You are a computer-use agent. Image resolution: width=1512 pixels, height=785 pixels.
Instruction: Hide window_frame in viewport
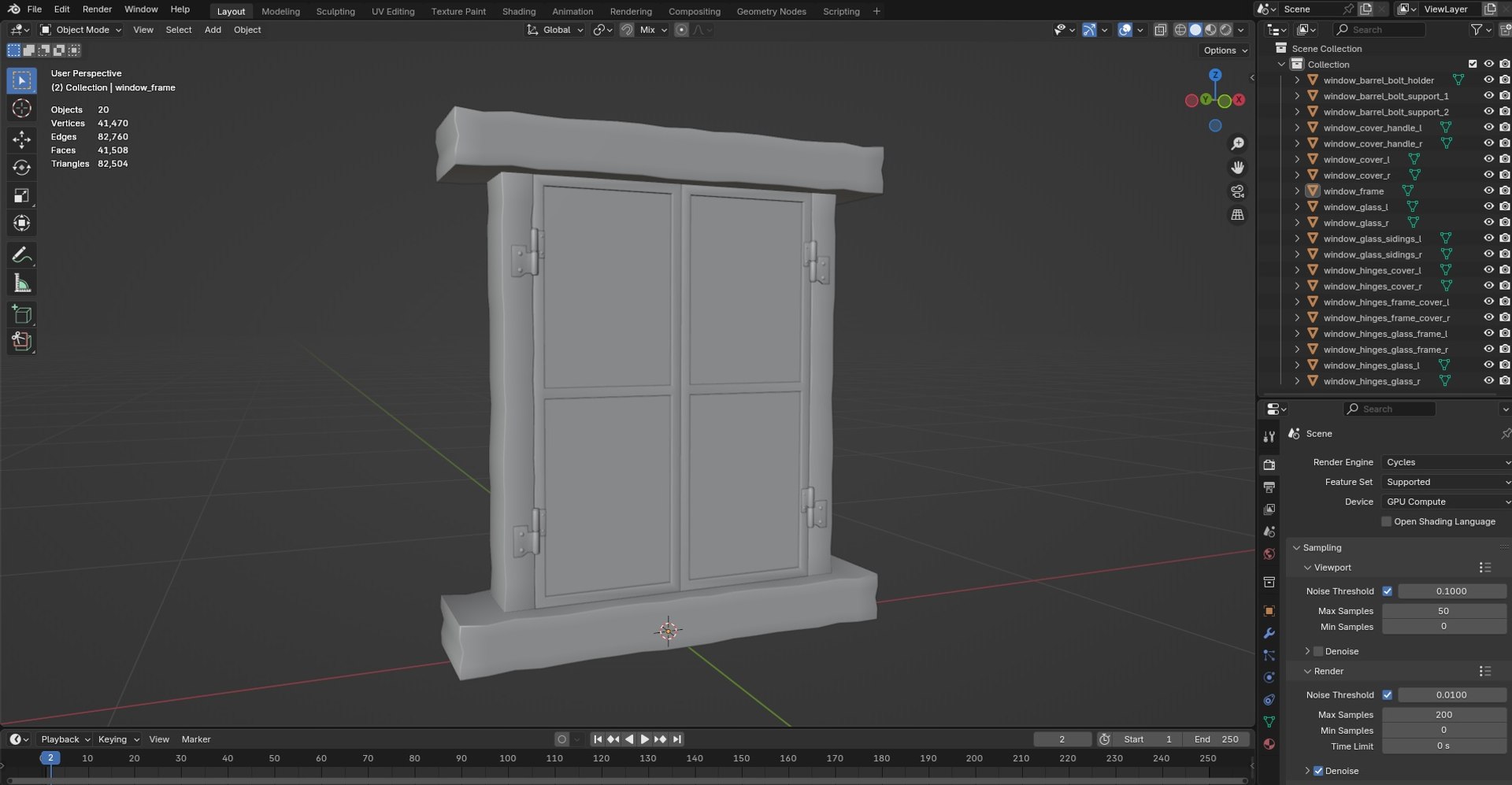(x=1488, y=191)
